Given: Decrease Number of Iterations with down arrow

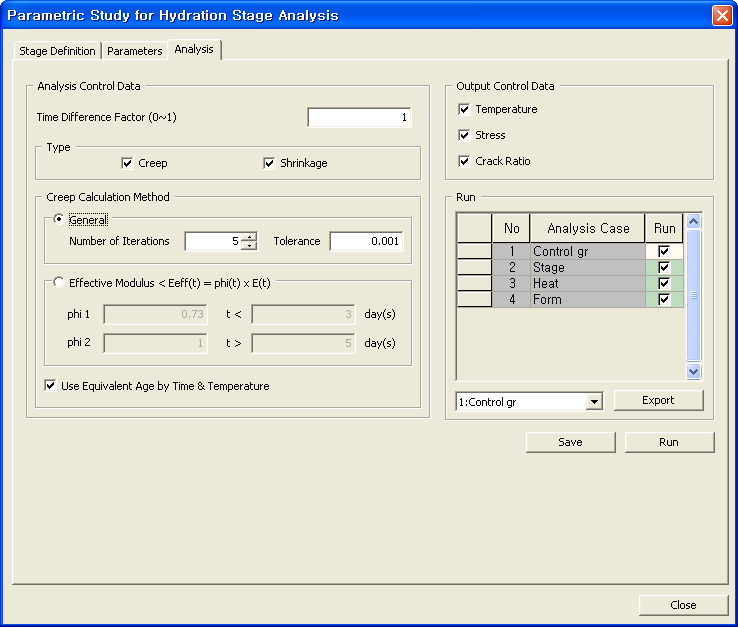Looking at the screenshot, I should pyautogui.click(x=250, y=245).
